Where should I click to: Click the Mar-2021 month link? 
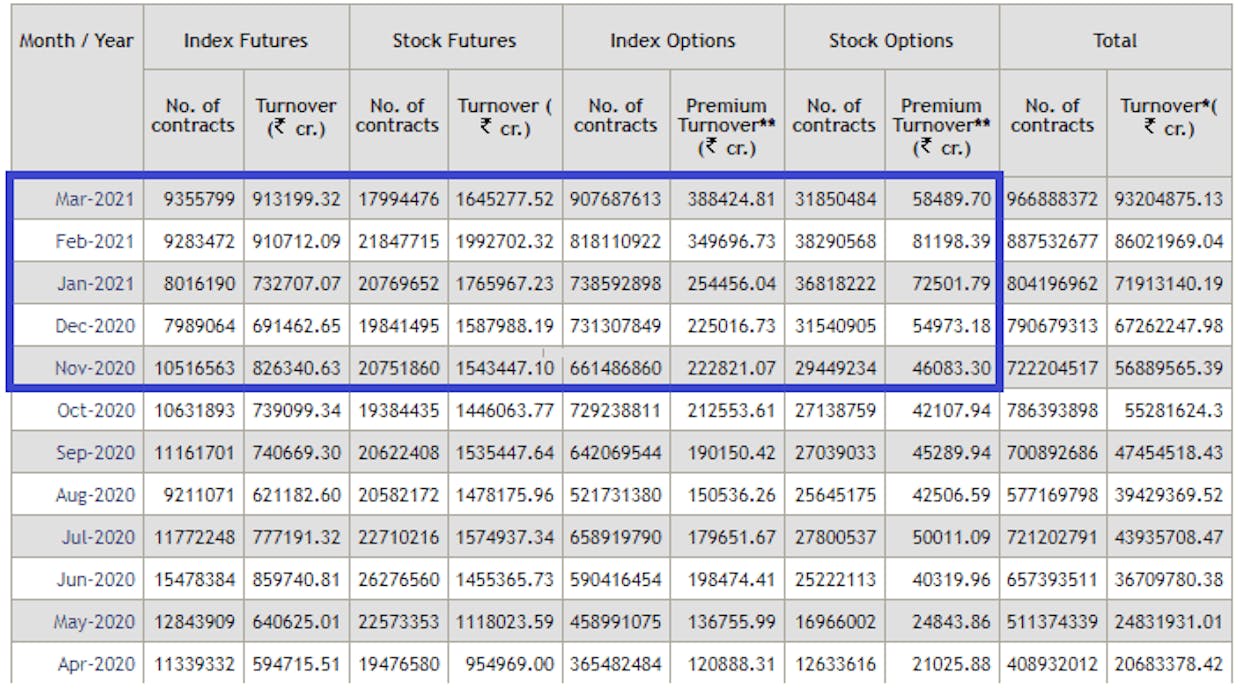(94, 199)
